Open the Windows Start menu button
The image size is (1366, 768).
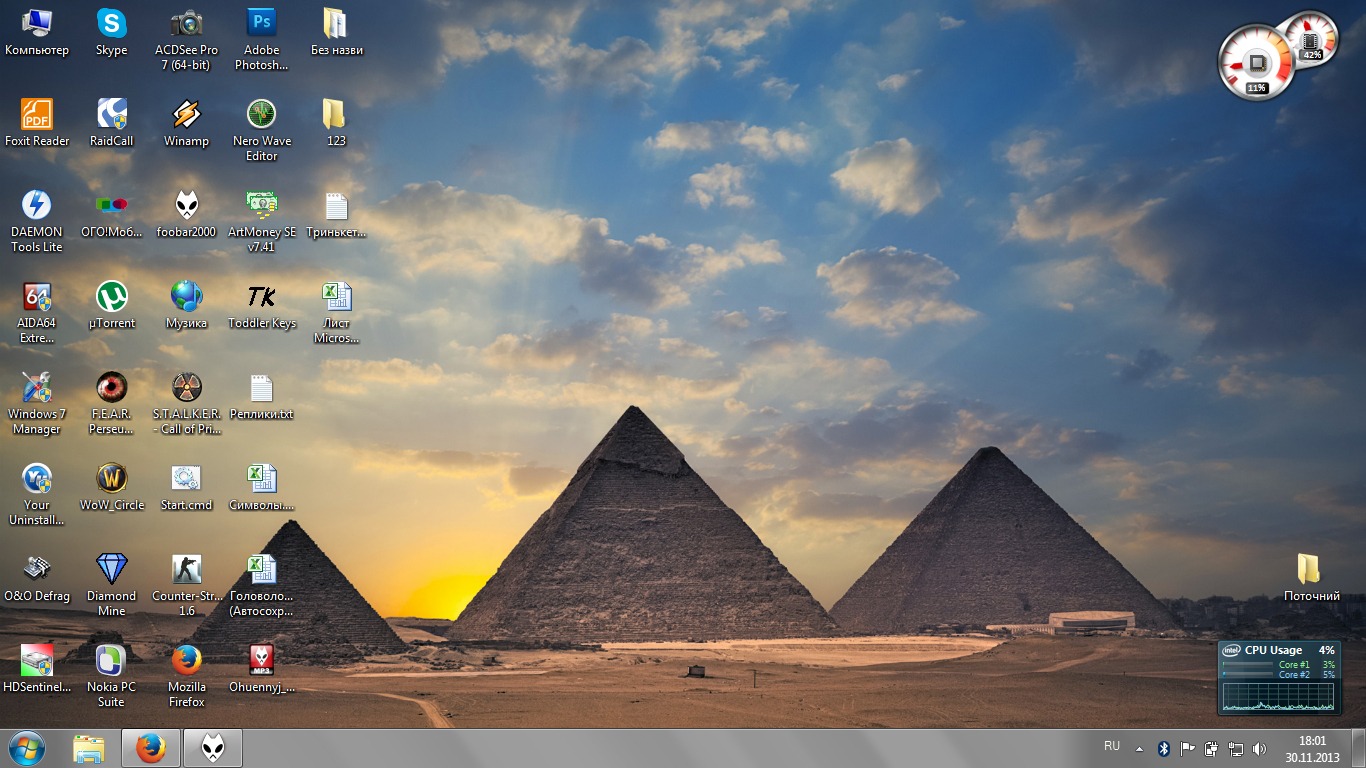click(x=27, y=747)
